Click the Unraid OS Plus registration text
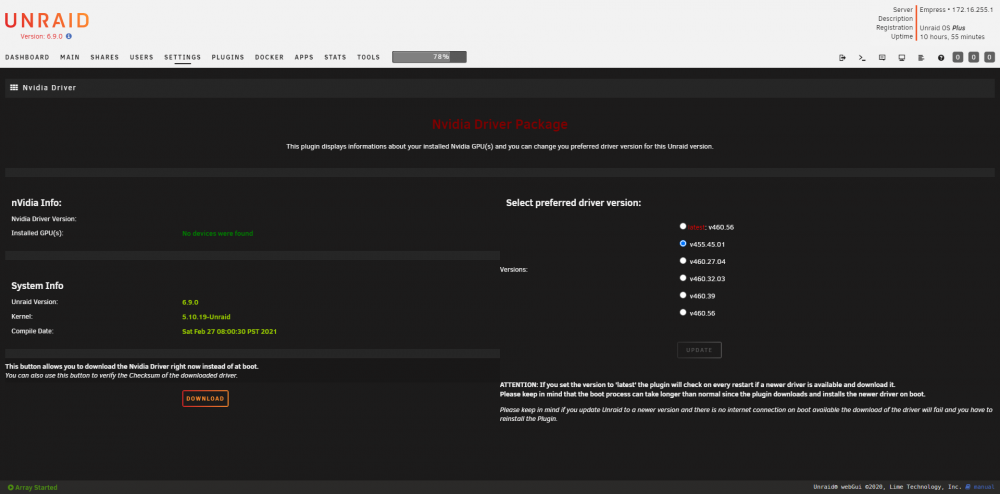 [x=943, y=28]
